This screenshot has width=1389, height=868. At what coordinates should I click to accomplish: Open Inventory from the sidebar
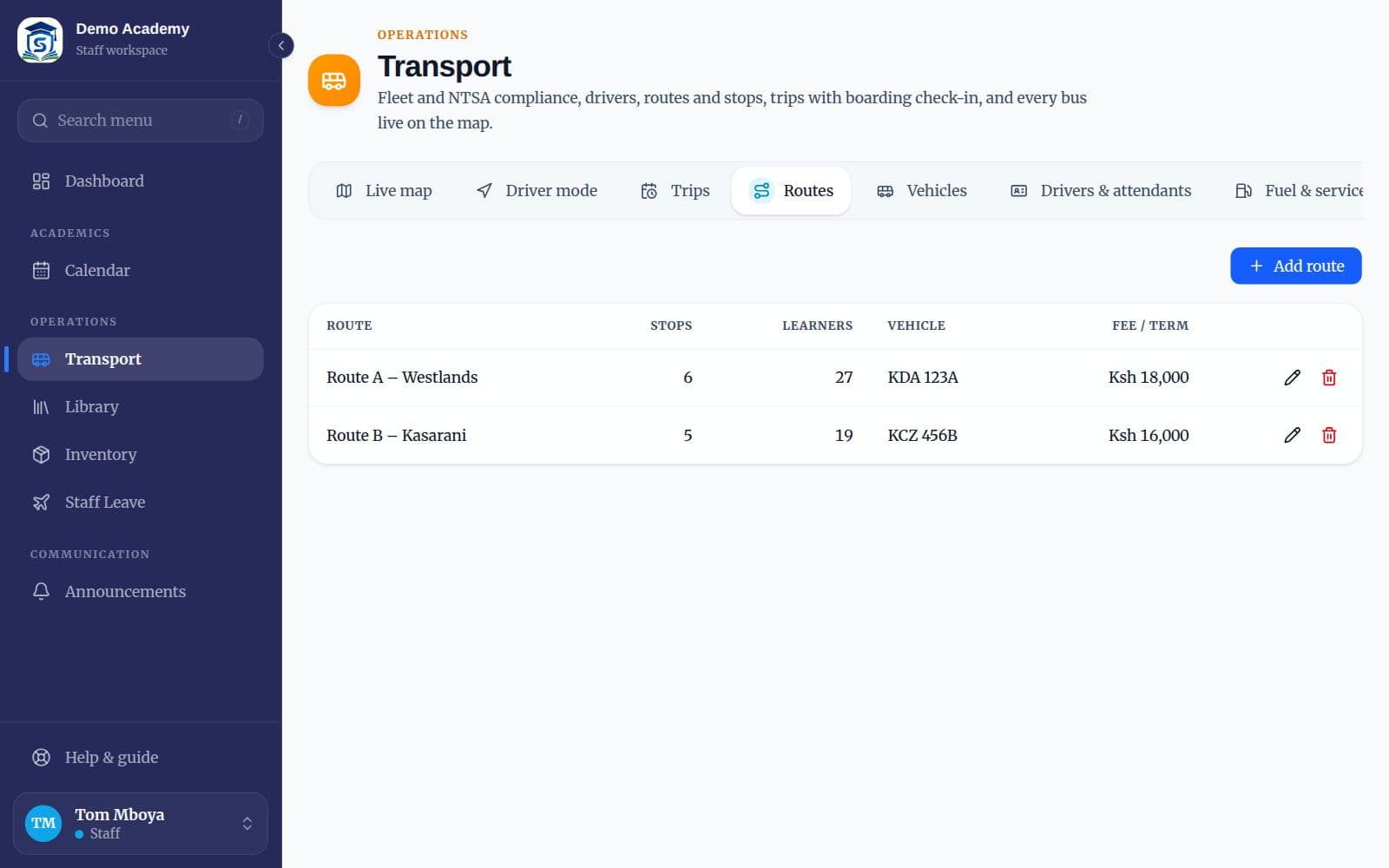click(140, 454)
